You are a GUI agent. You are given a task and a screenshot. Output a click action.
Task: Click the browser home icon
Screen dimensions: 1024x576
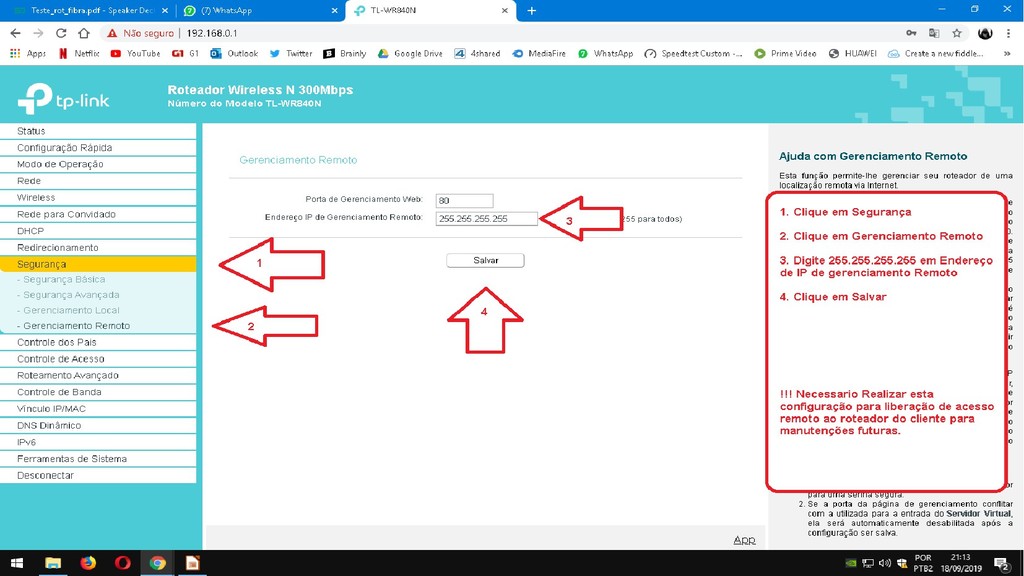click(84, 33)
